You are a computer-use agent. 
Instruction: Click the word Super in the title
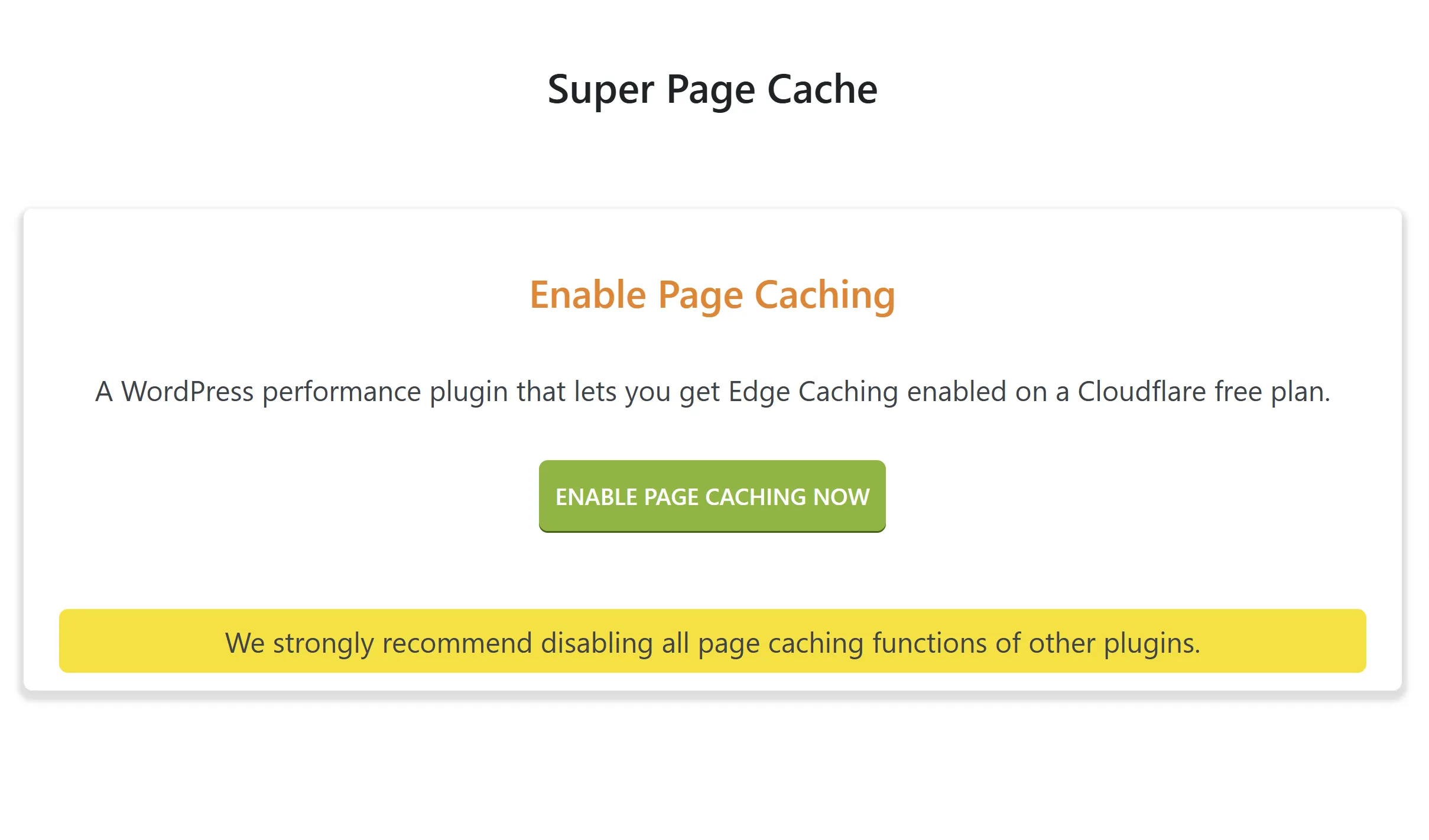pyautogui.click(x=600, y=90)
